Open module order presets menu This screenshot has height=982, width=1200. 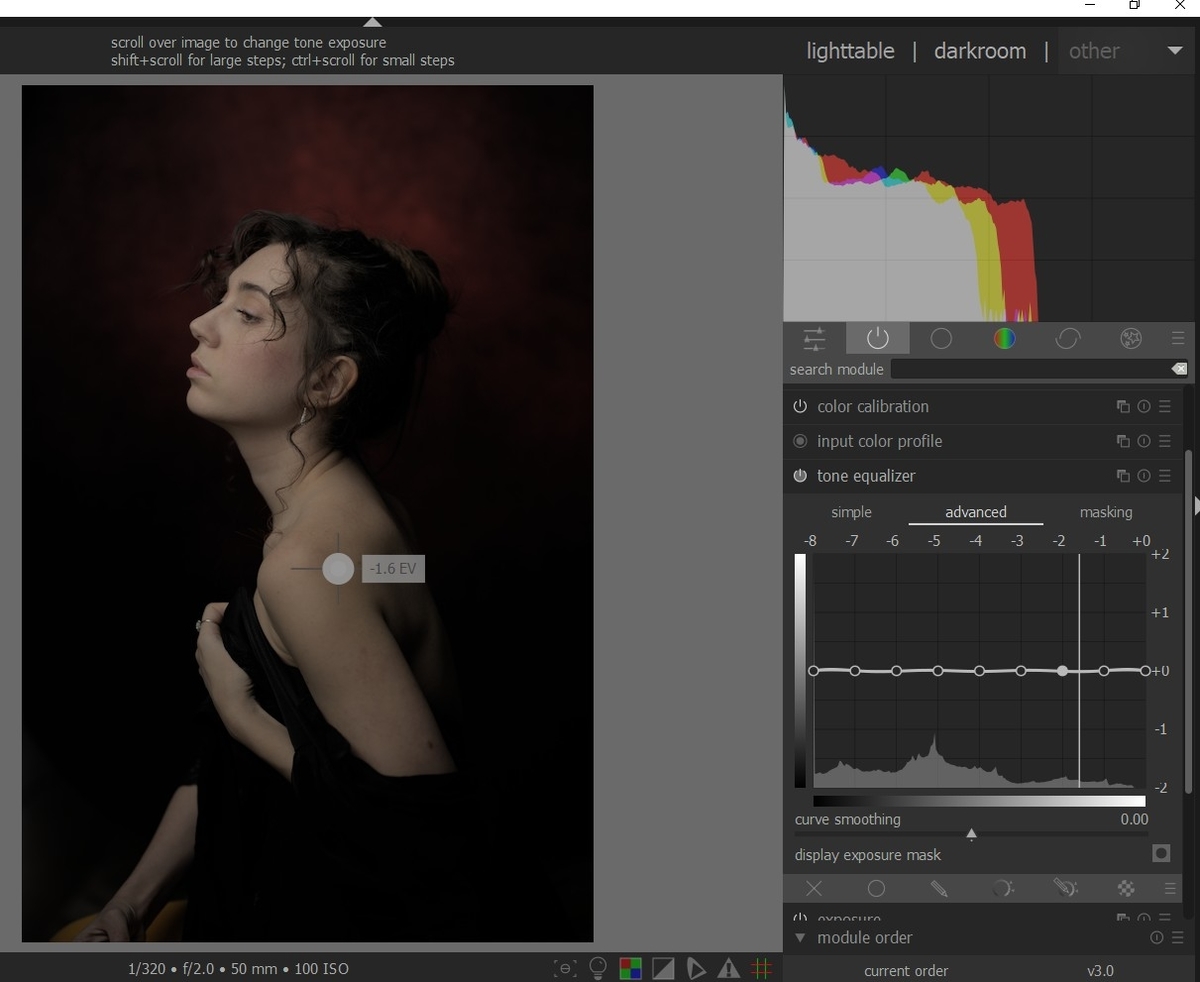coord(1177,938)
